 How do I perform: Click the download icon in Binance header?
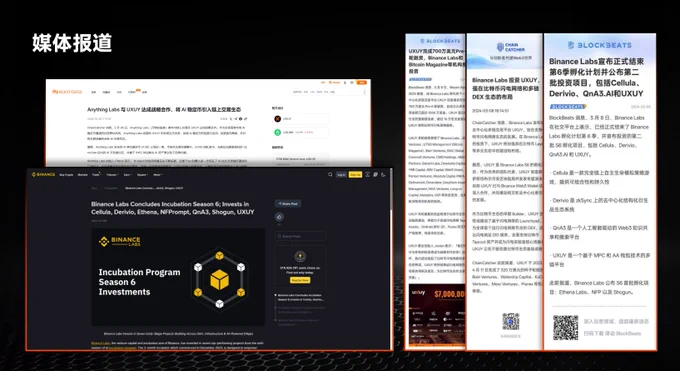coord(367,174)
